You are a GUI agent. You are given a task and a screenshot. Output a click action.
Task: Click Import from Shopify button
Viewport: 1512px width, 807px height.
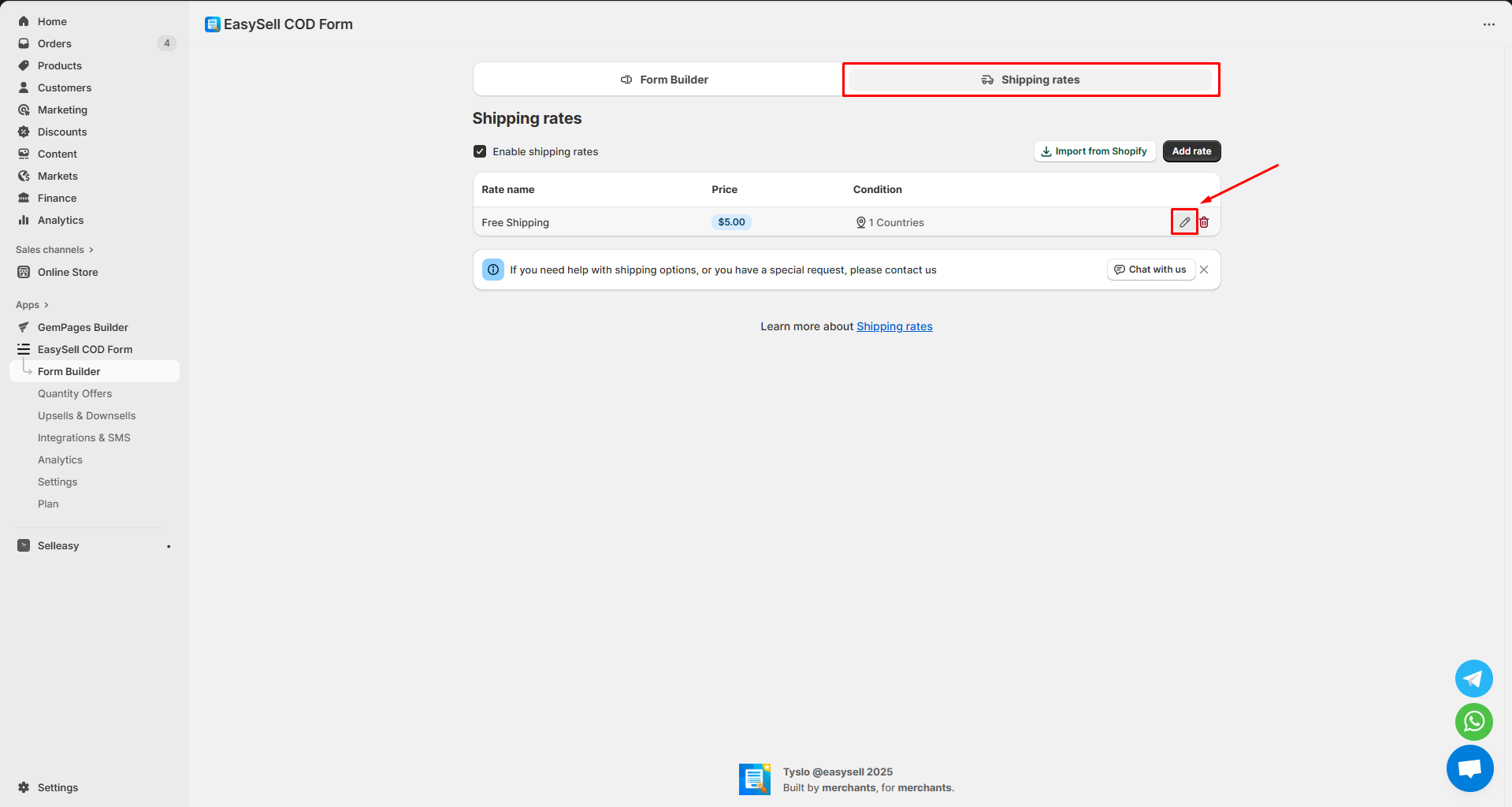pyautogui.click(x=1094, y=151)
